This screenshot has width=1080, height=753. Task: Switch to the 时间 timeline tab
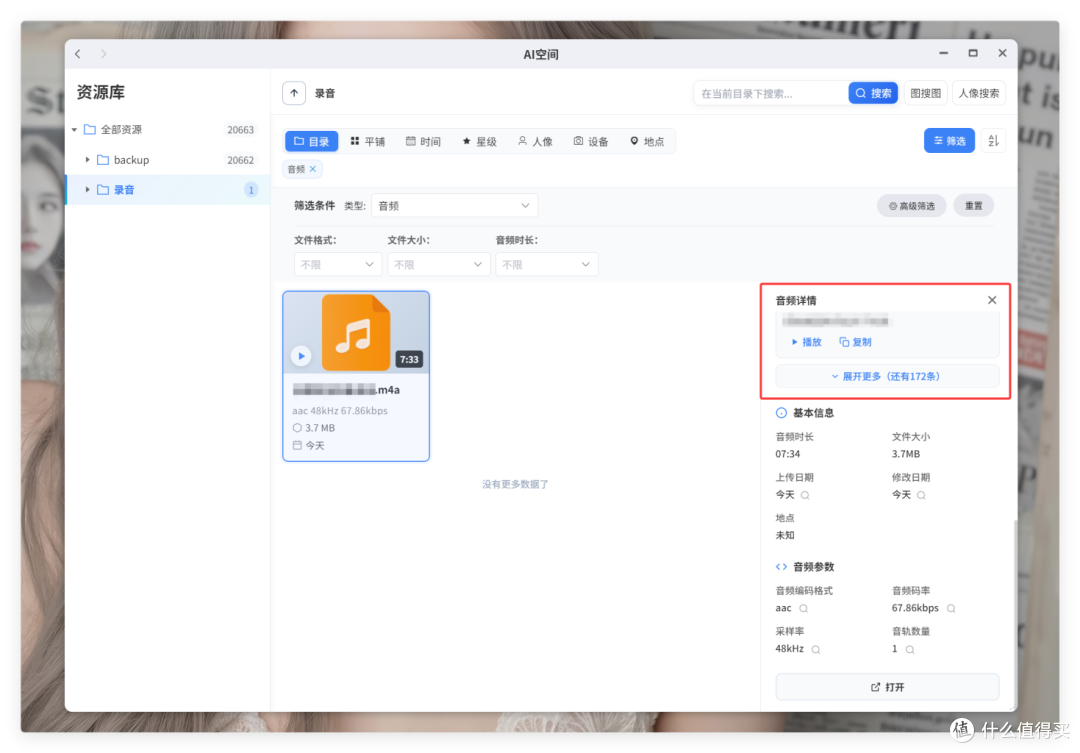pos(423,141)
